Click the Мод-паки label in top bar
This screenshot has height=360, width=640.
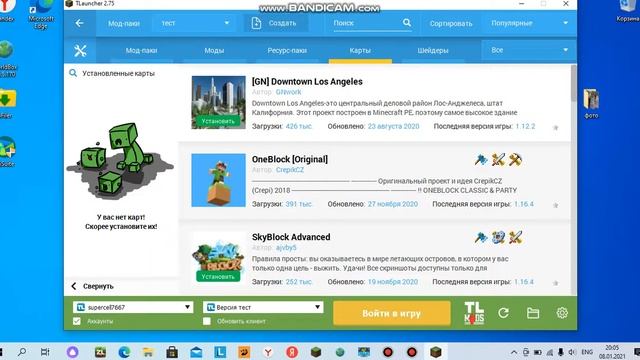(124, 24)
